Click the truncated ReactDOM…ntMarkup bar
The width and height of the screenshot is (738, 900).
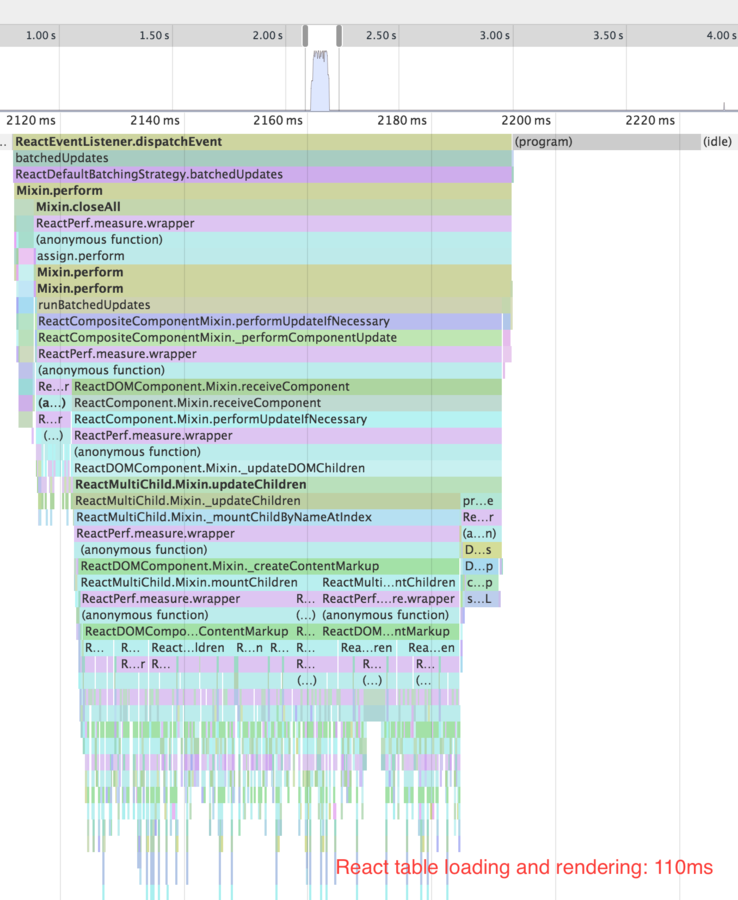click(x=390, y=631)
